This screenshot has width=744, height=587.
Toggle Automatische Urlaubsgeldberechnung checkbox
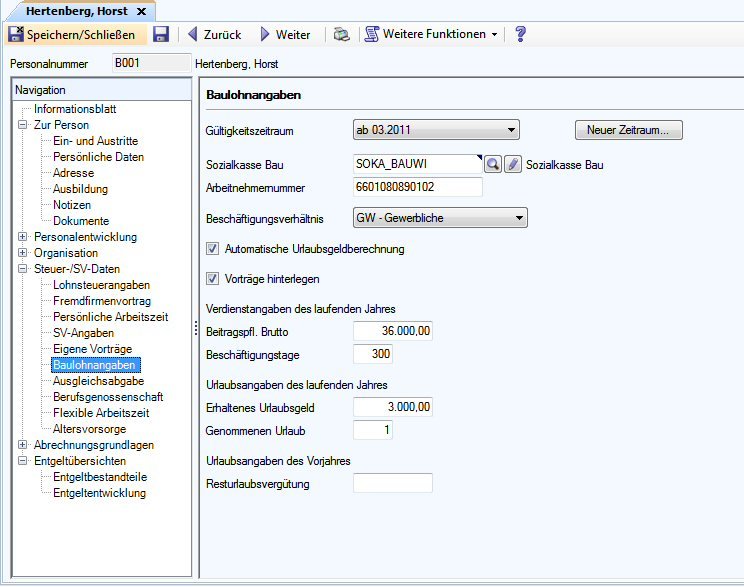[212, 249]
